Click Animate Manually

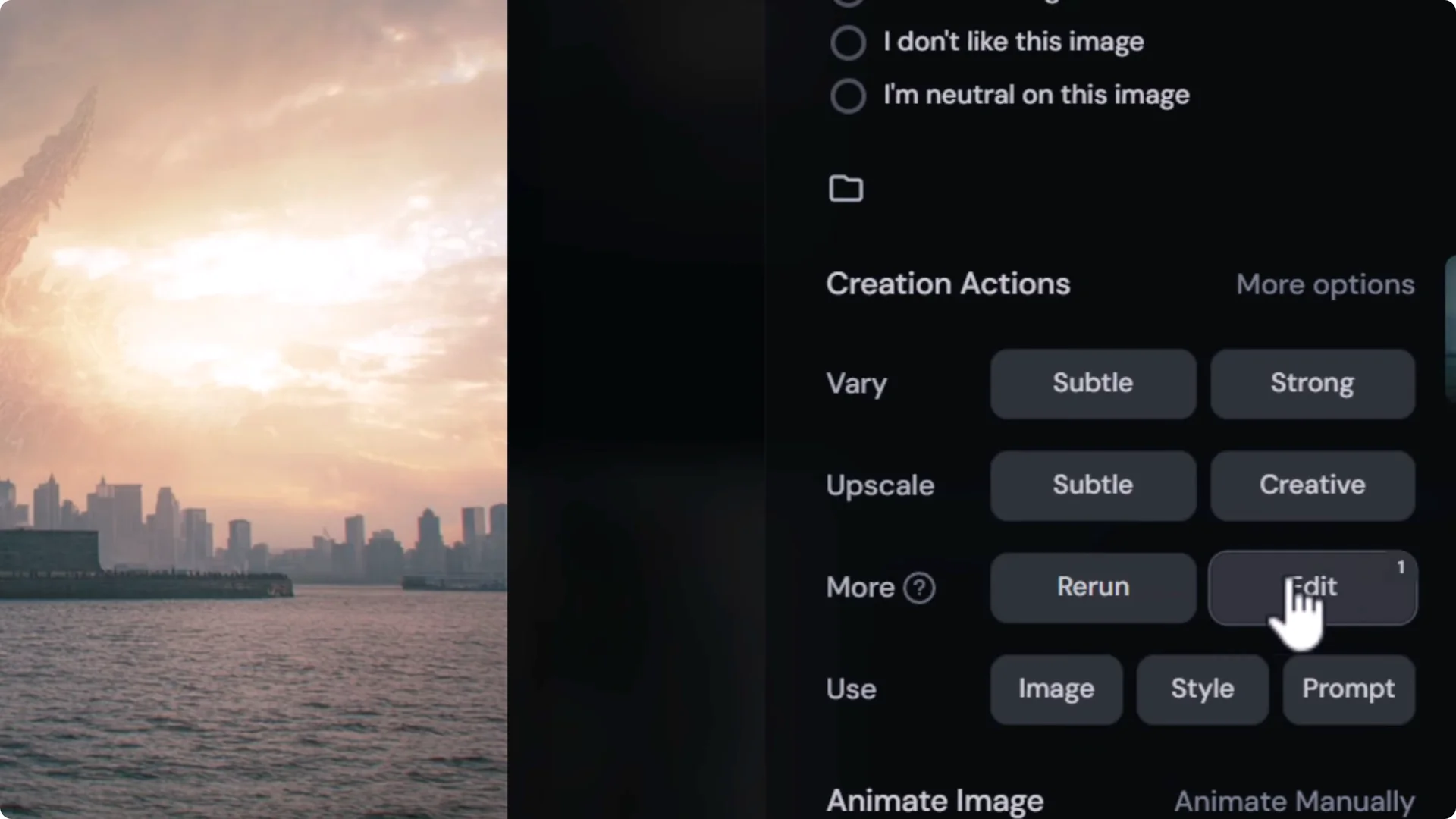[x=1292, y=800]
